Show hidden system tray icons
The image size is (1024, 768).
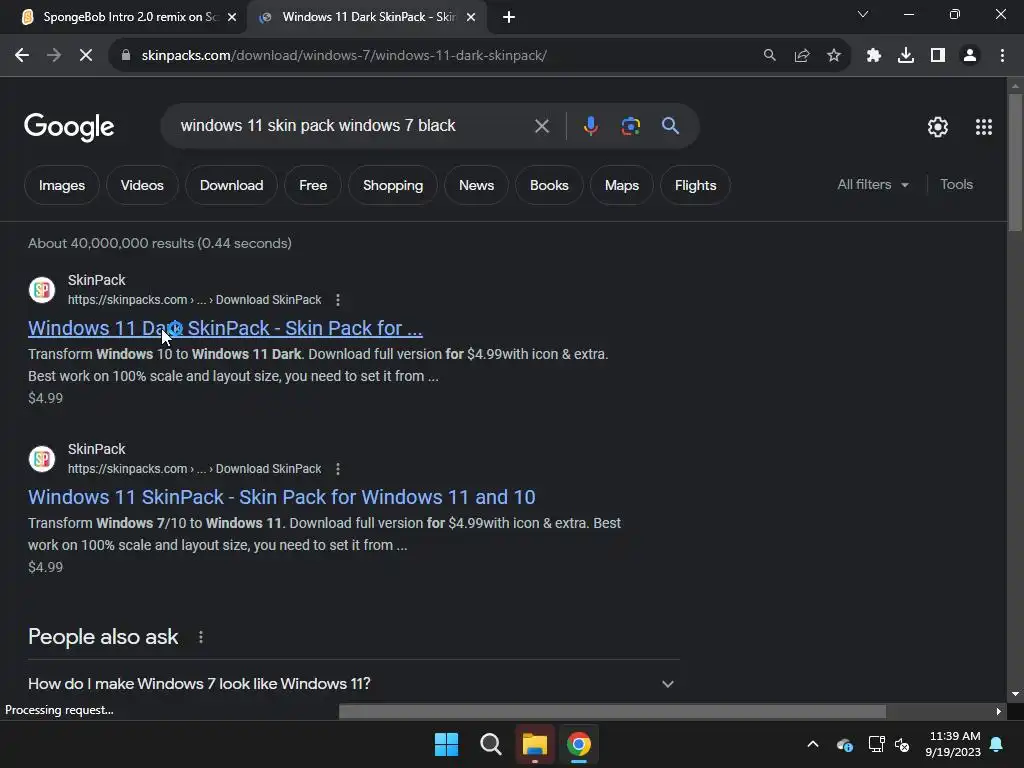pos(813,744)
